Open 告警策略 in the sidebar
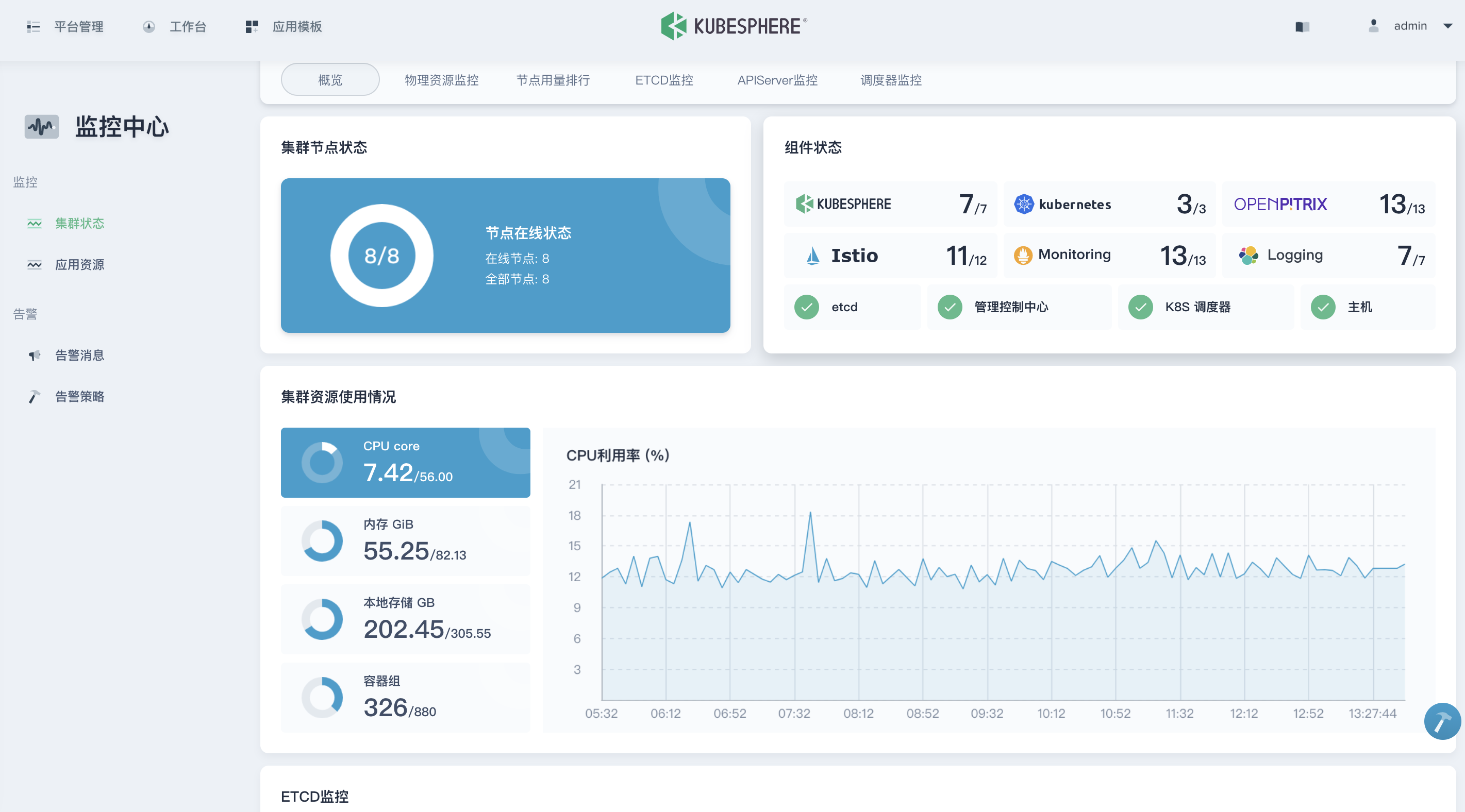 tap(79, 396)
